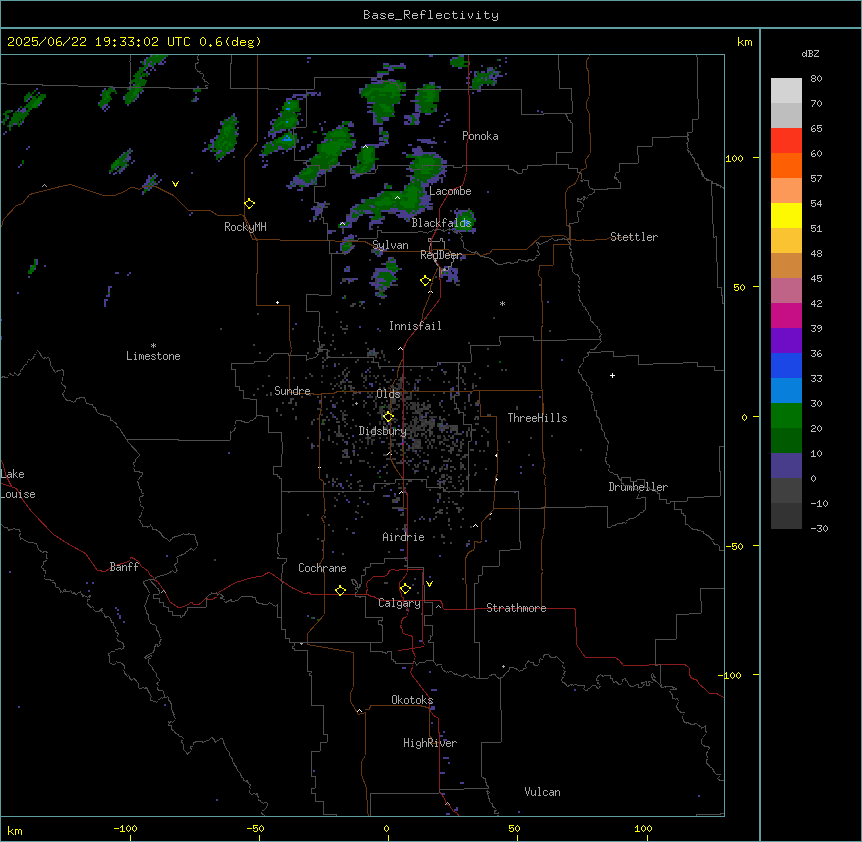Select the light orange 54-57 dBZ swatch

[786, 191]
